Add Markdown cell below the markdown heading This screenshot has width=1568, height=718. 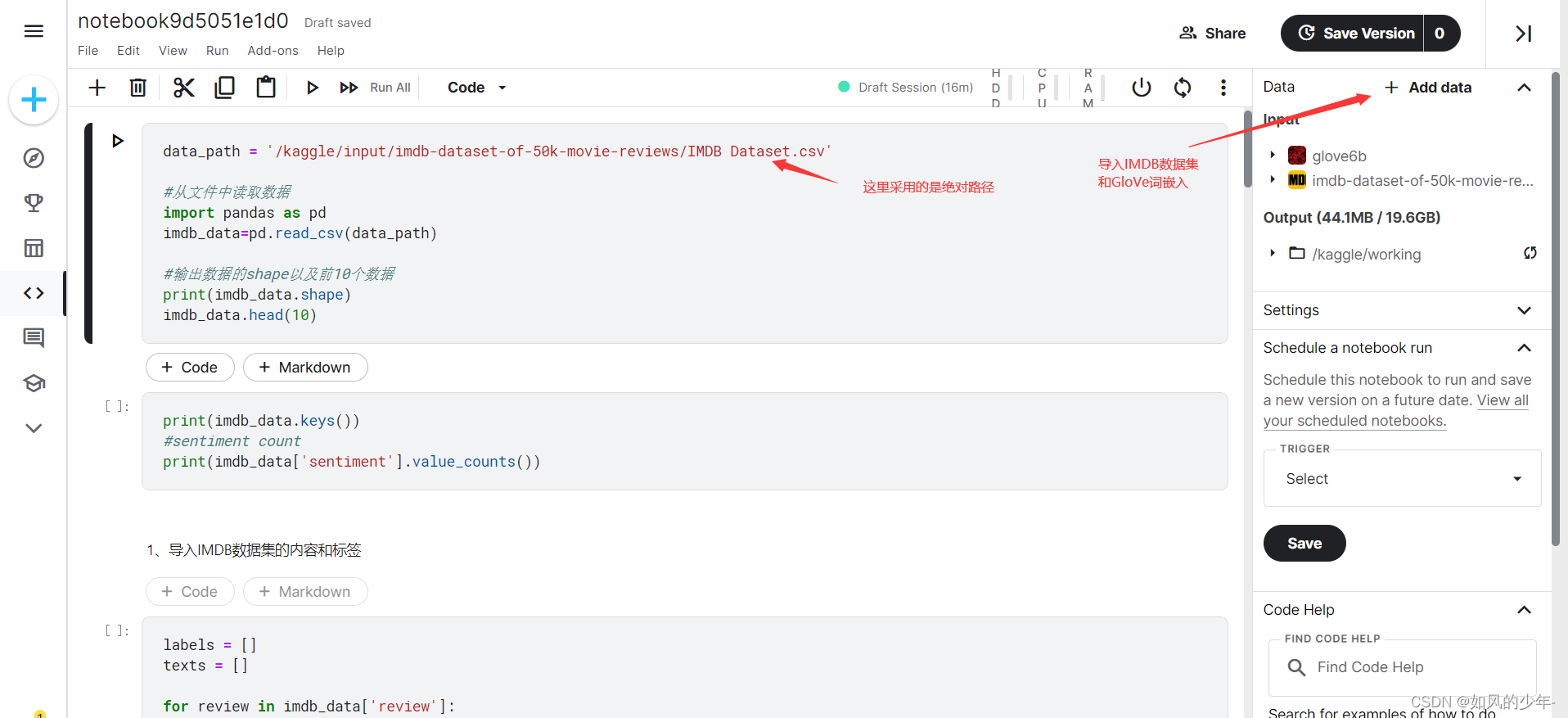tap(305, 592)
